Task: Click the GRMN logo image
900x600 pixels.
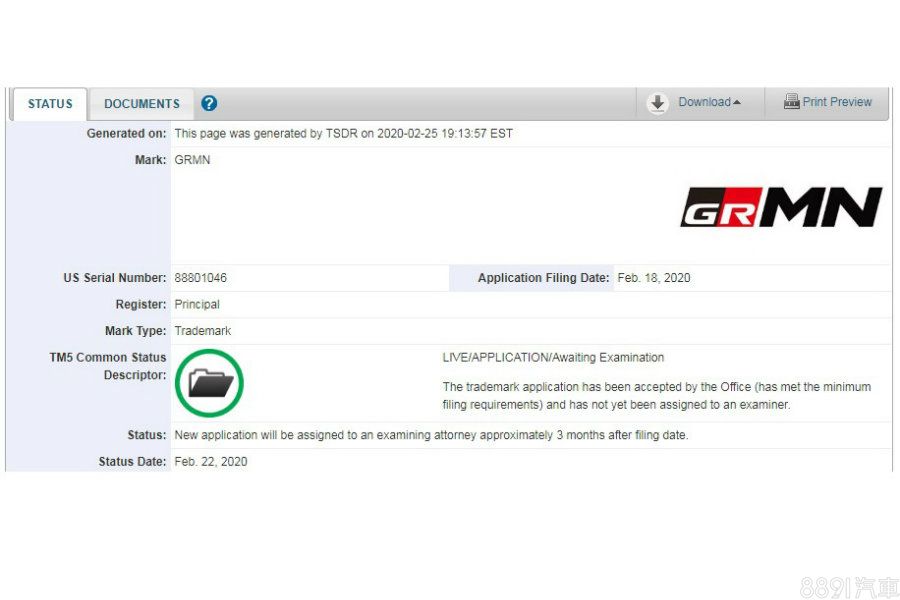Action: pyautogui.click(x=781, y=207)
